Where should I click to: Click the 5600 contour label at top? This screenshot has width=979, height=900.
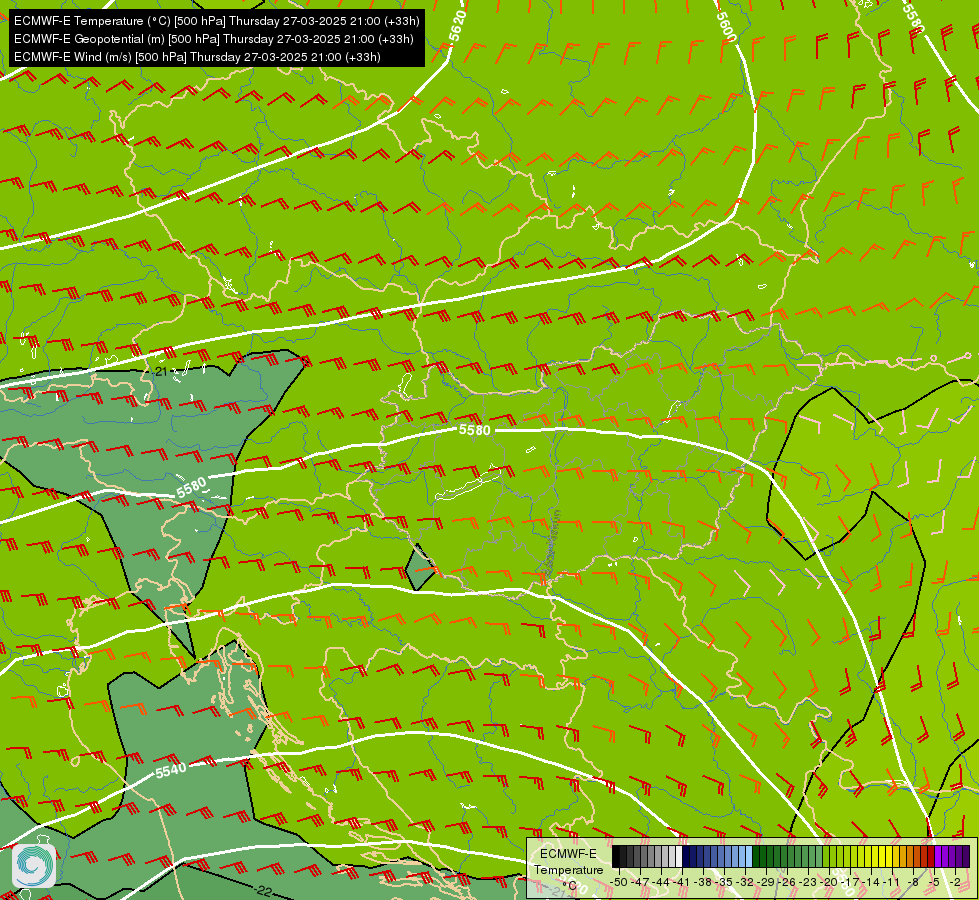[x=726, y=26]
